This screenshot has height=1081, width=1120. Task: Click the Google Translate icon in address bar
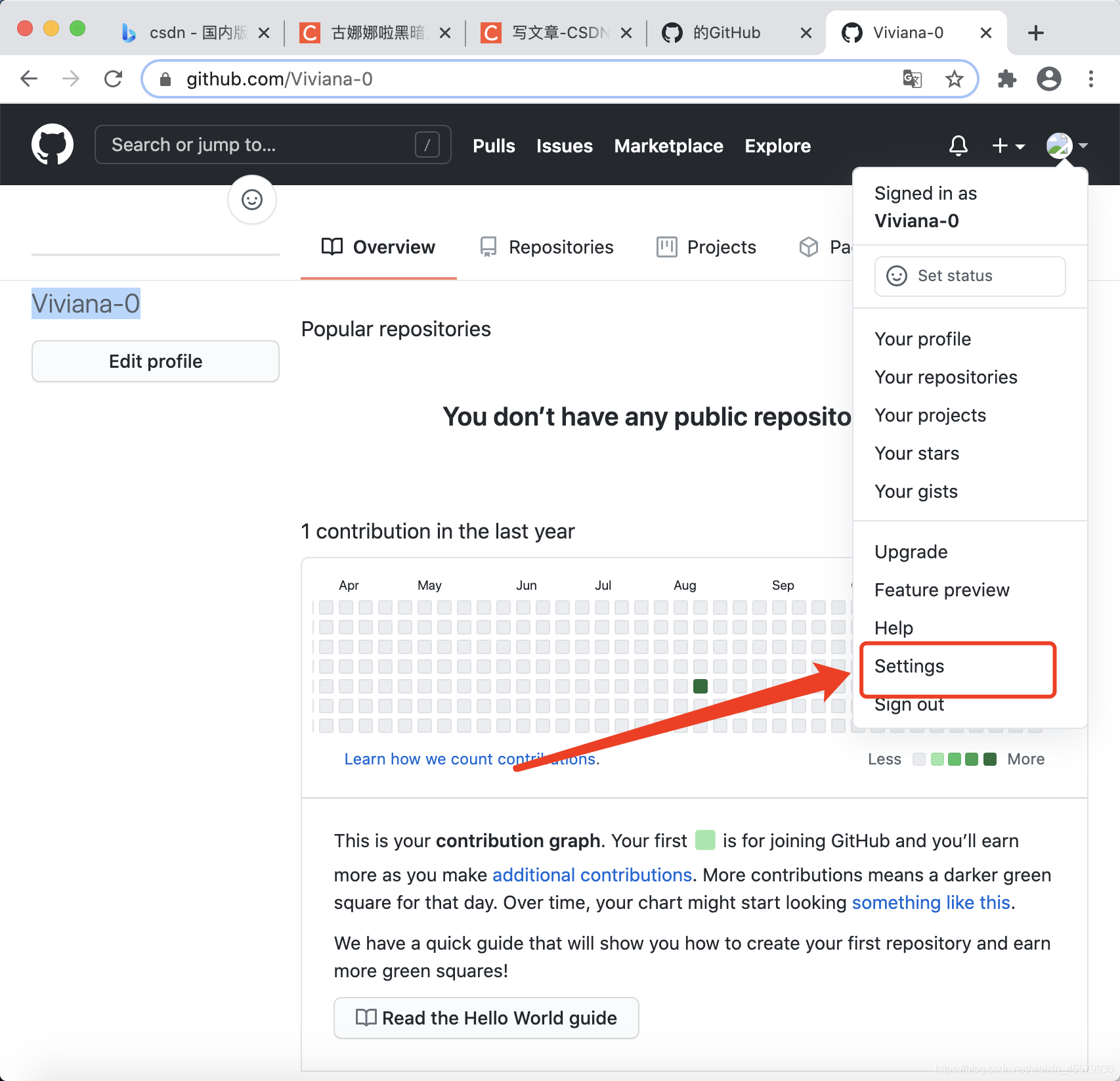pyautogui.click(x=913, y=79)
